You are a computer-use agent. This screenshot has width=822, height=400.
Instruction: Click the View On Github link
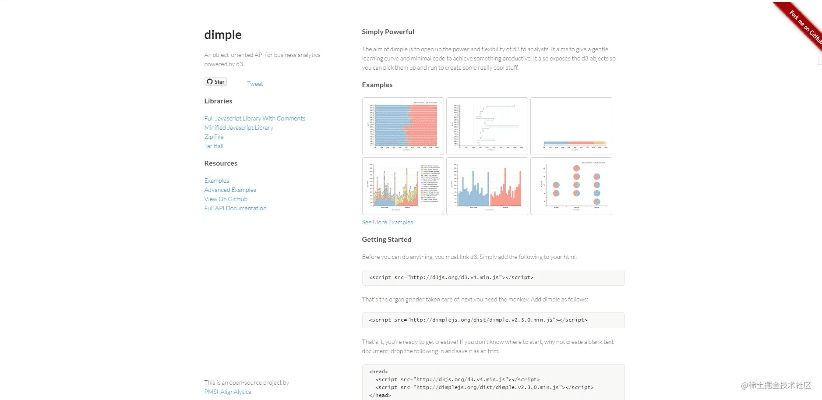pyautogui.click(x=224, y=199)
